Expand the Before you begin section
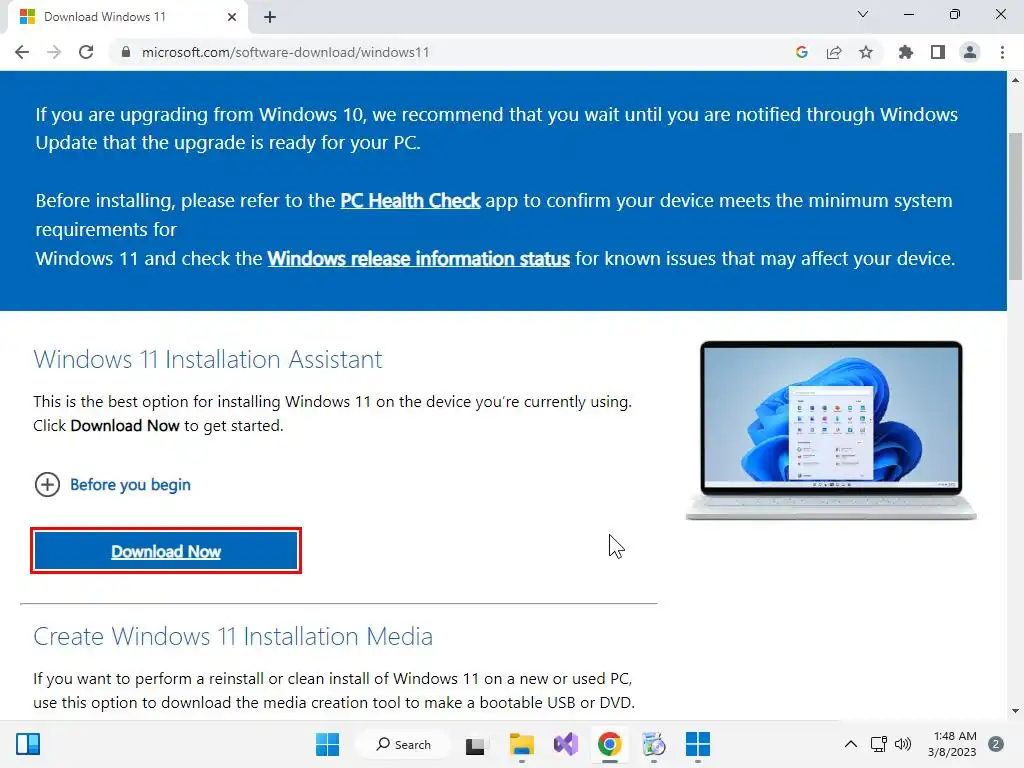The image size is (1024, 768). [112, 485]
